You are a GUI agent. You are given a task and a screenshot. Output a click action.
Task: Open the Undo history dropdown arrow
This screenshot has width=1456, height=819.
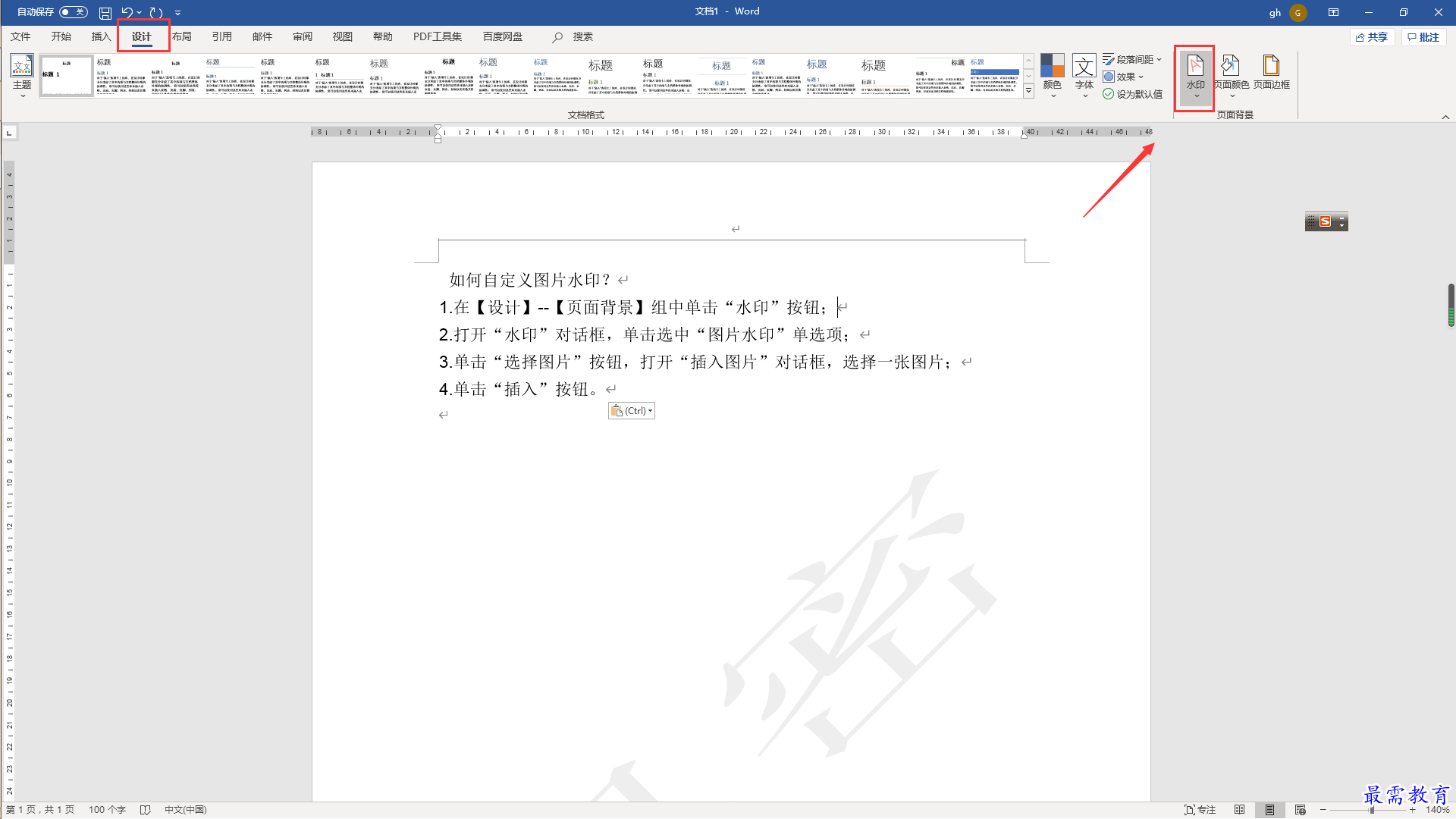[140, 12]
